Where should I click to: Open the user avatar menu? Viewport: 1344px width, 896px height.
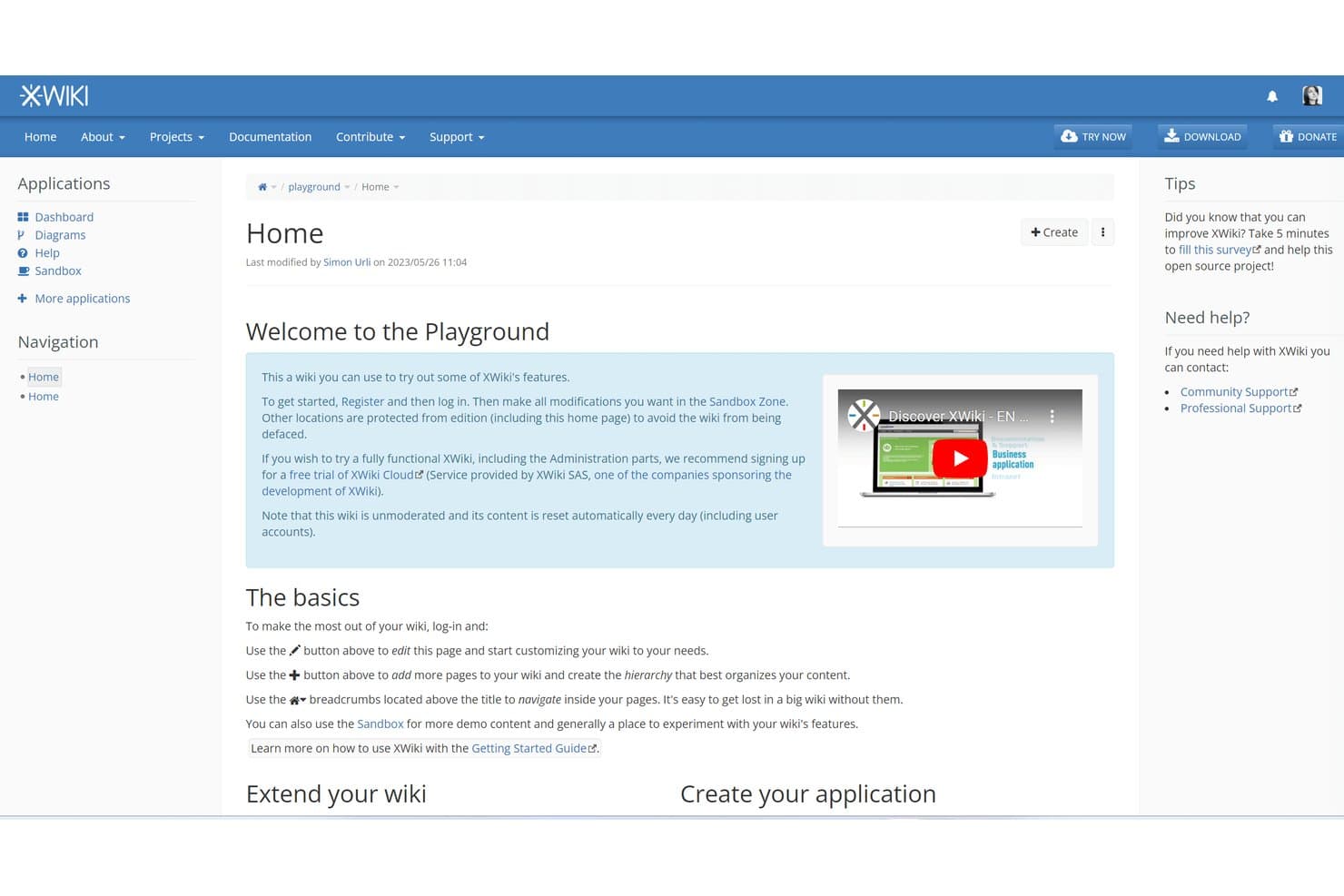point(1312,95)
